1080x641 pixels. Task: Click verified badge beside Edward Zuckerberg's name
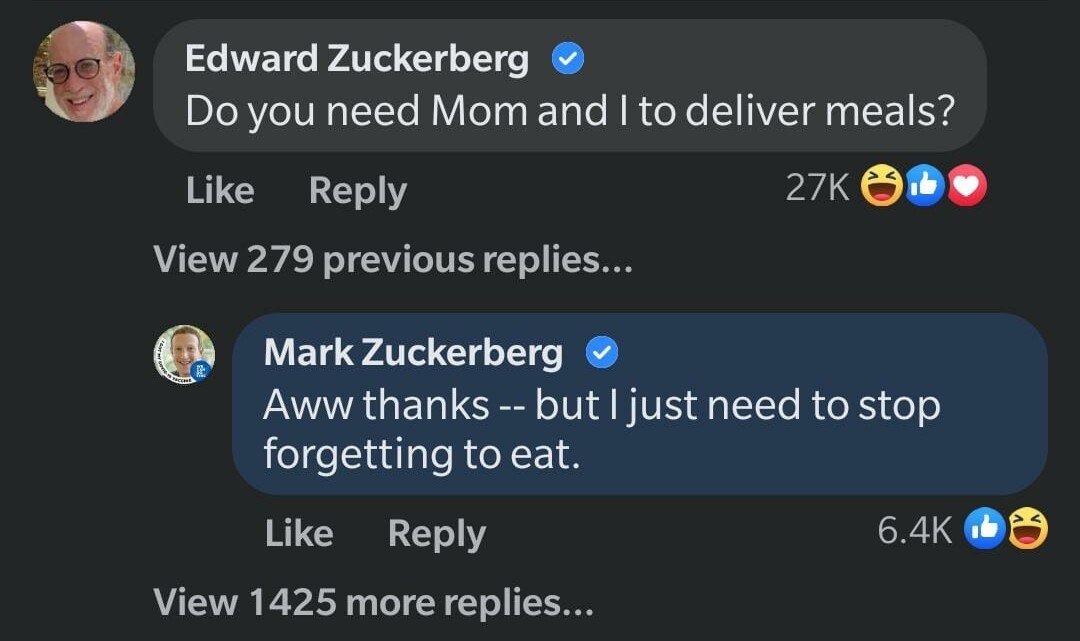tap(568, 60)
